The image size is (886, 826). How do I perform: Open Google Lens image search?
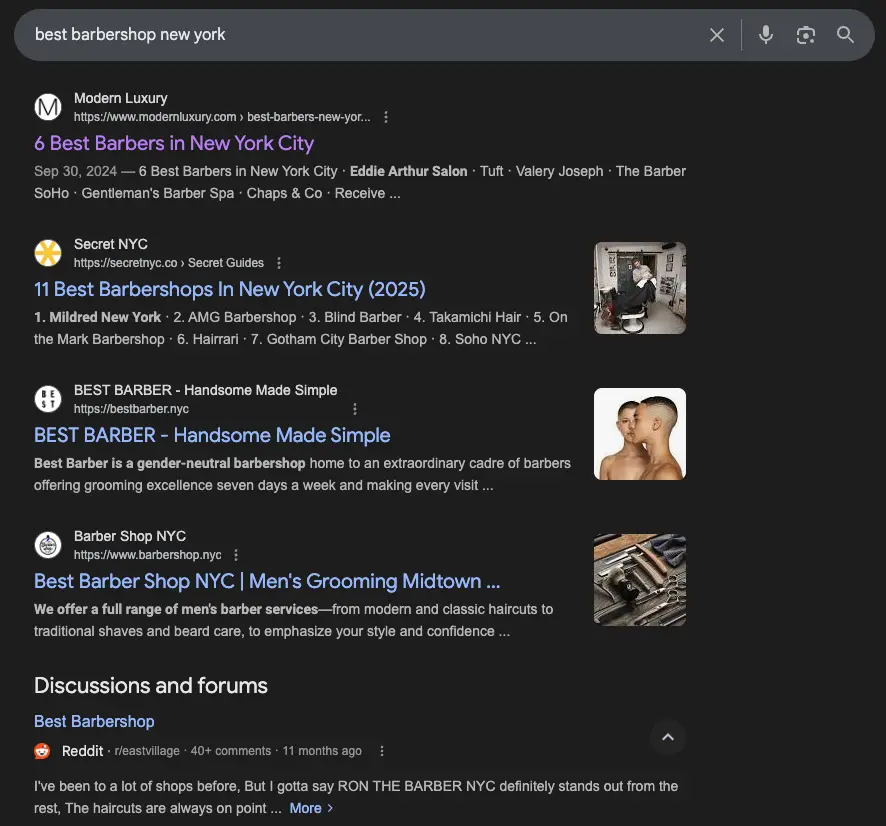(x=806, y=34)
